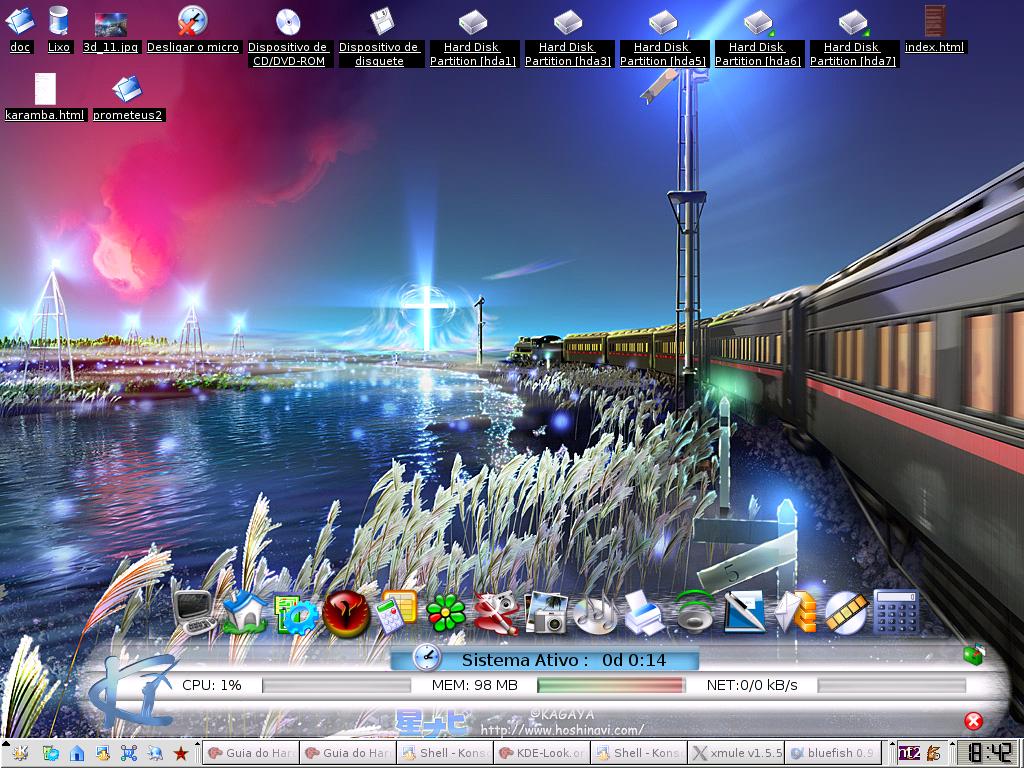Launch the mail envelope icon in dock
The image size is (1024, 768).
(795, 612)
